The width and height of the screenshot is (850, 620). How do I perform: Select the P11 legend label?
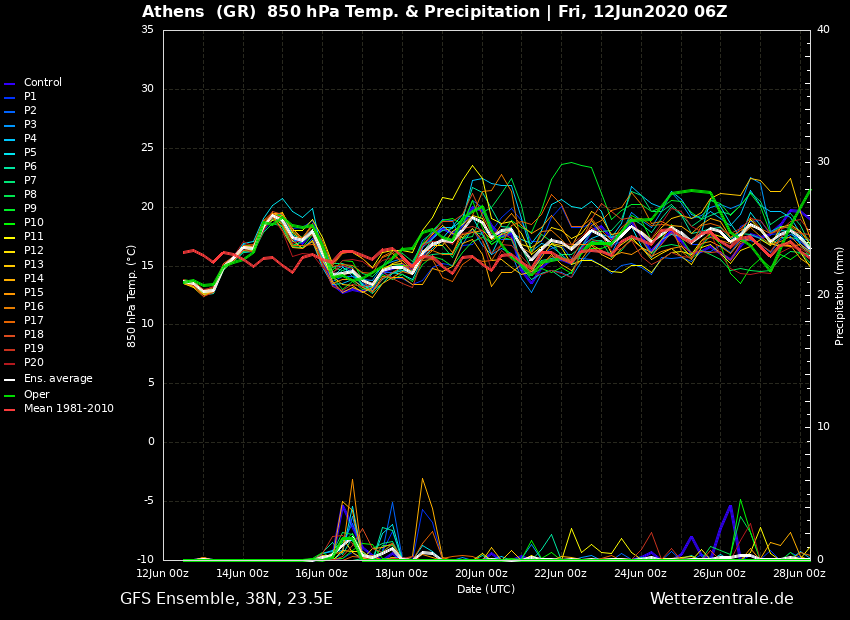[34, 237]
